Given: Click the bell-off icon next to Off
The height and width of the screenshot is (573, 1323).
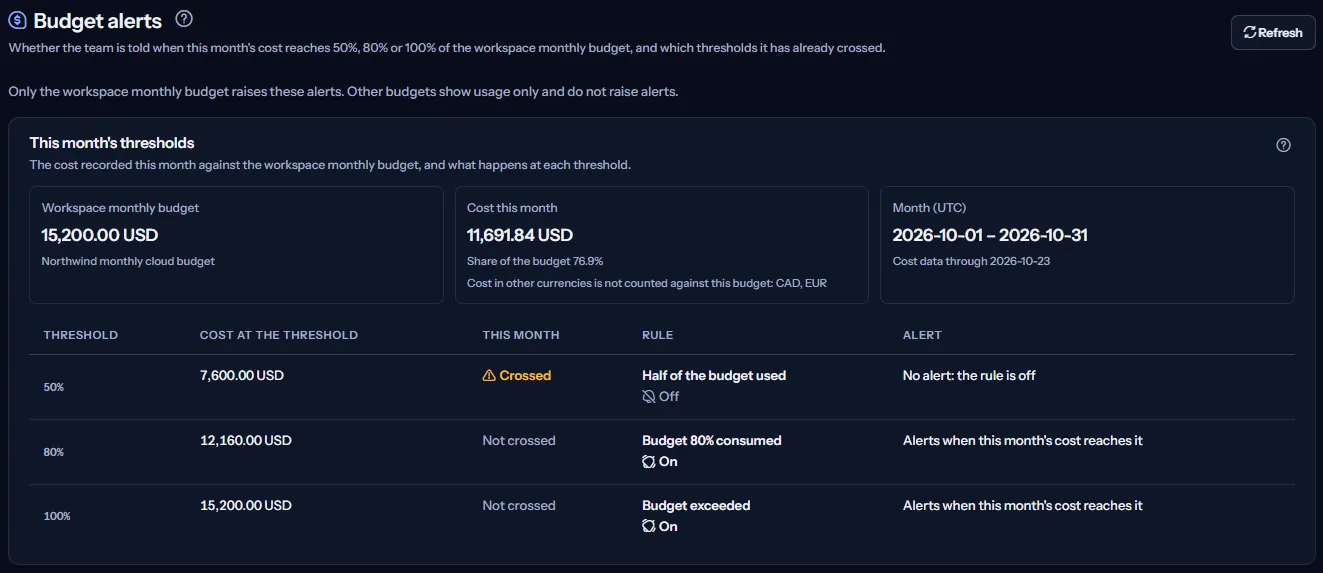Looking at the screenshot, I should click(649, 396).
